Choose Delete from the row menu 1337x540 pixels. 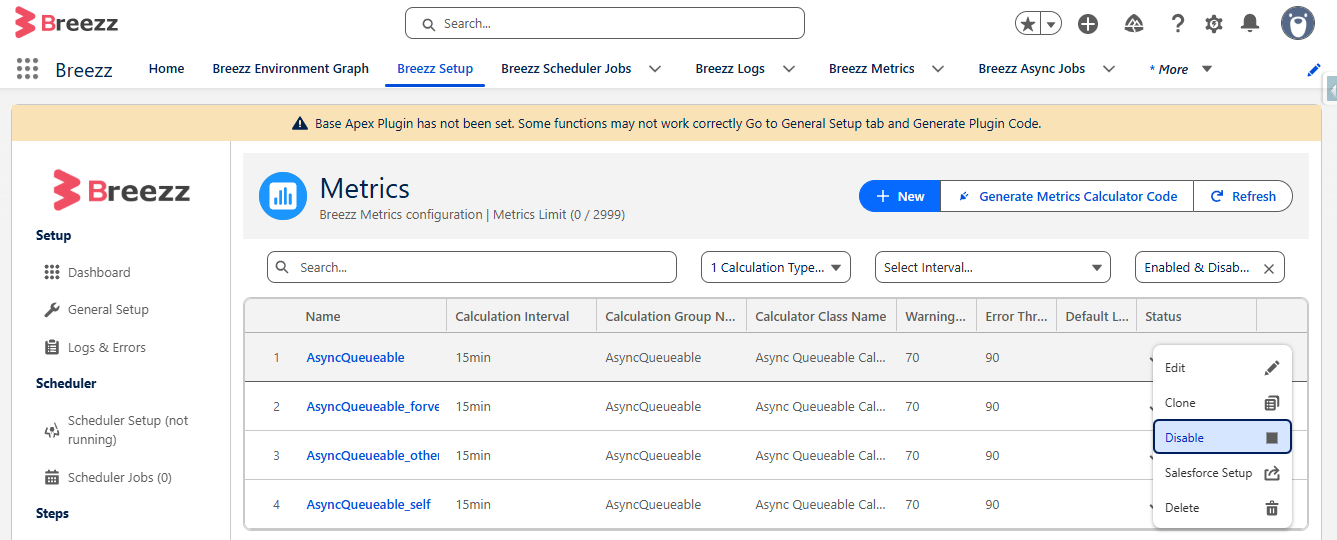click(1222, 508)
